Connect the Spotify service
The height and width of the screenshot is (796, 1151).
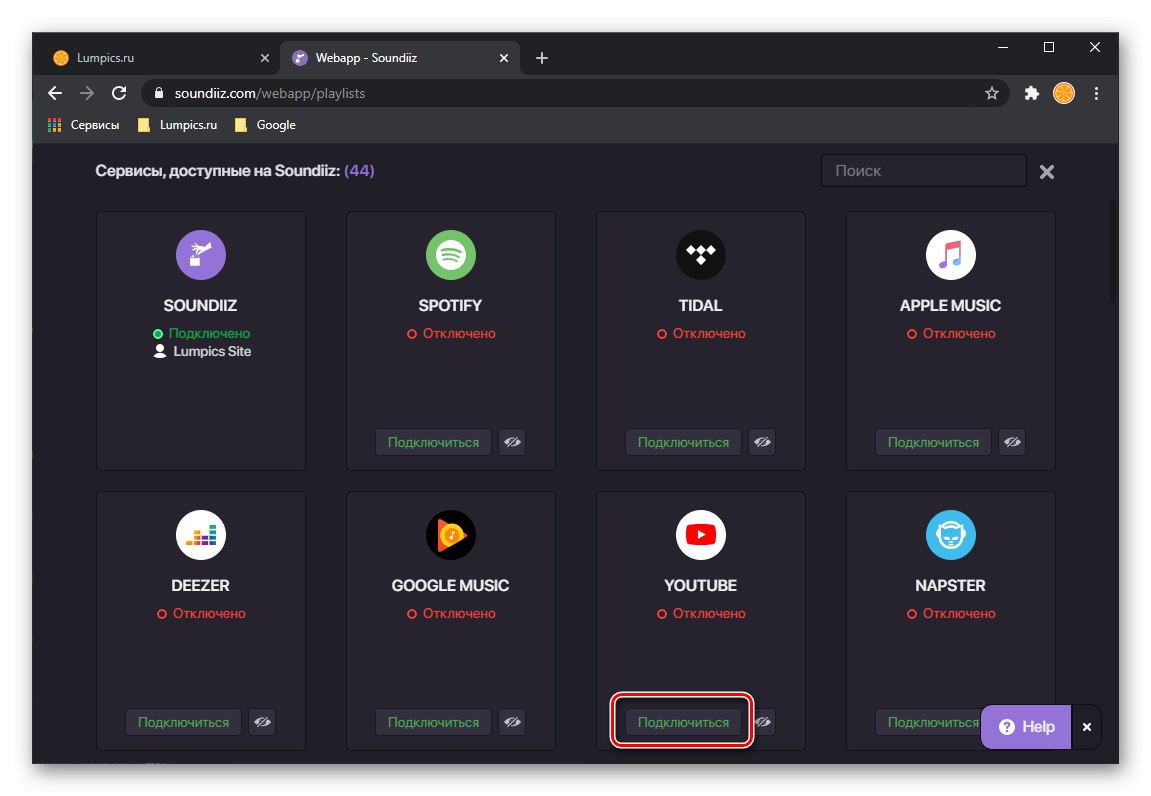433,442
